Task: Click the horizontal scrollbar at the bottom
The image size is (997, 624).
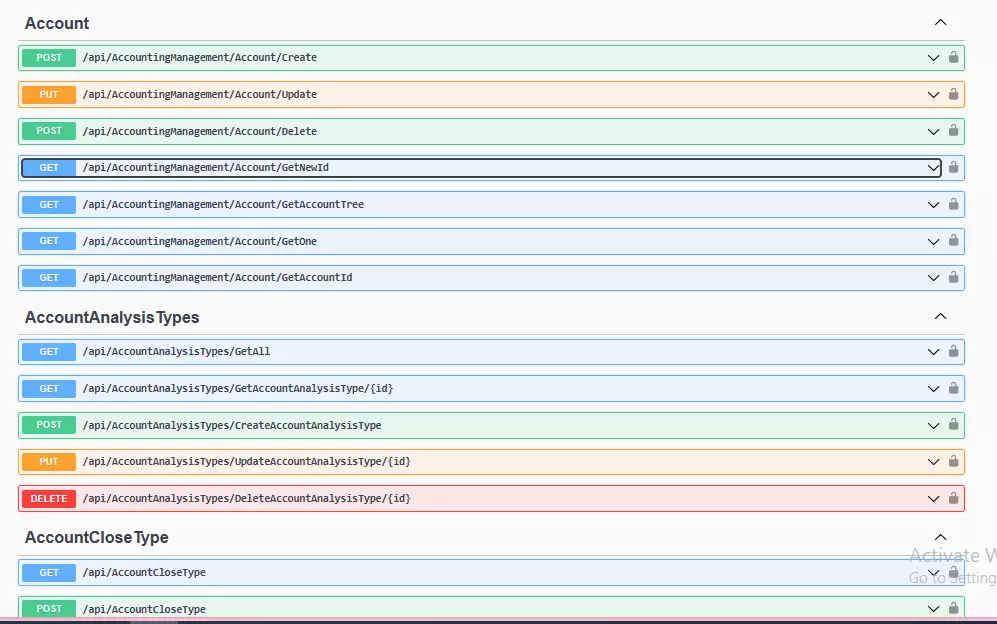Action: coord(155,620)
